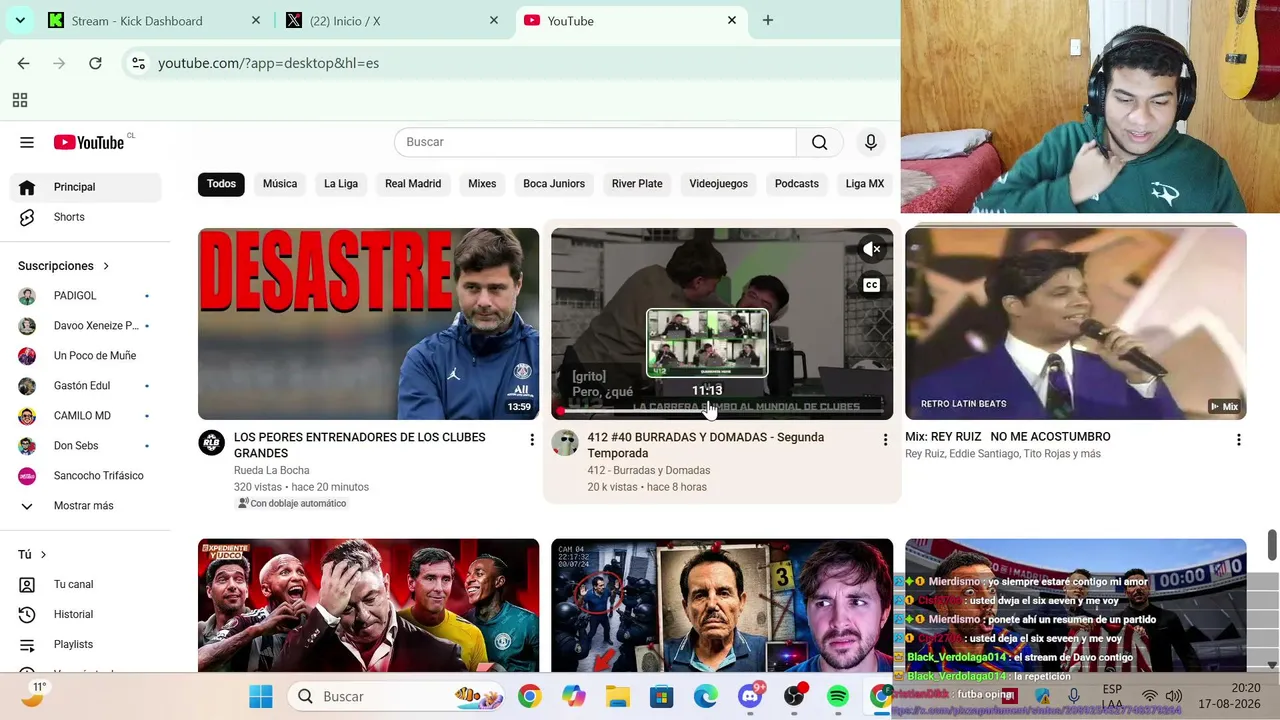Click the search magnifier button
This screenshot has height=720, width=1280.
pyautogui.click(x=820, y=142)
